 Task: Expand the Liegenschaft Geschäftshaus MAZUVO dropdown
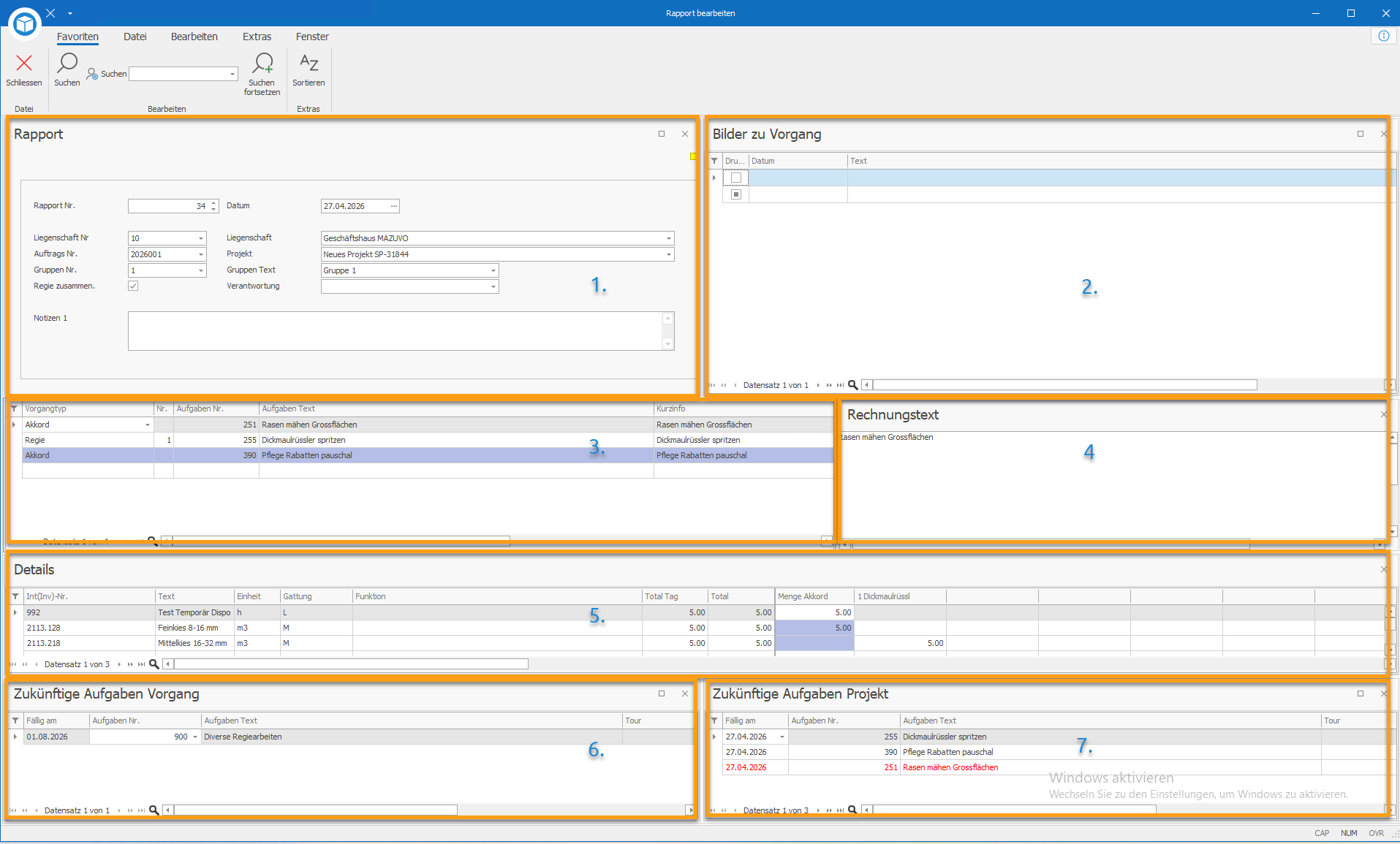[x=668, y=238]
